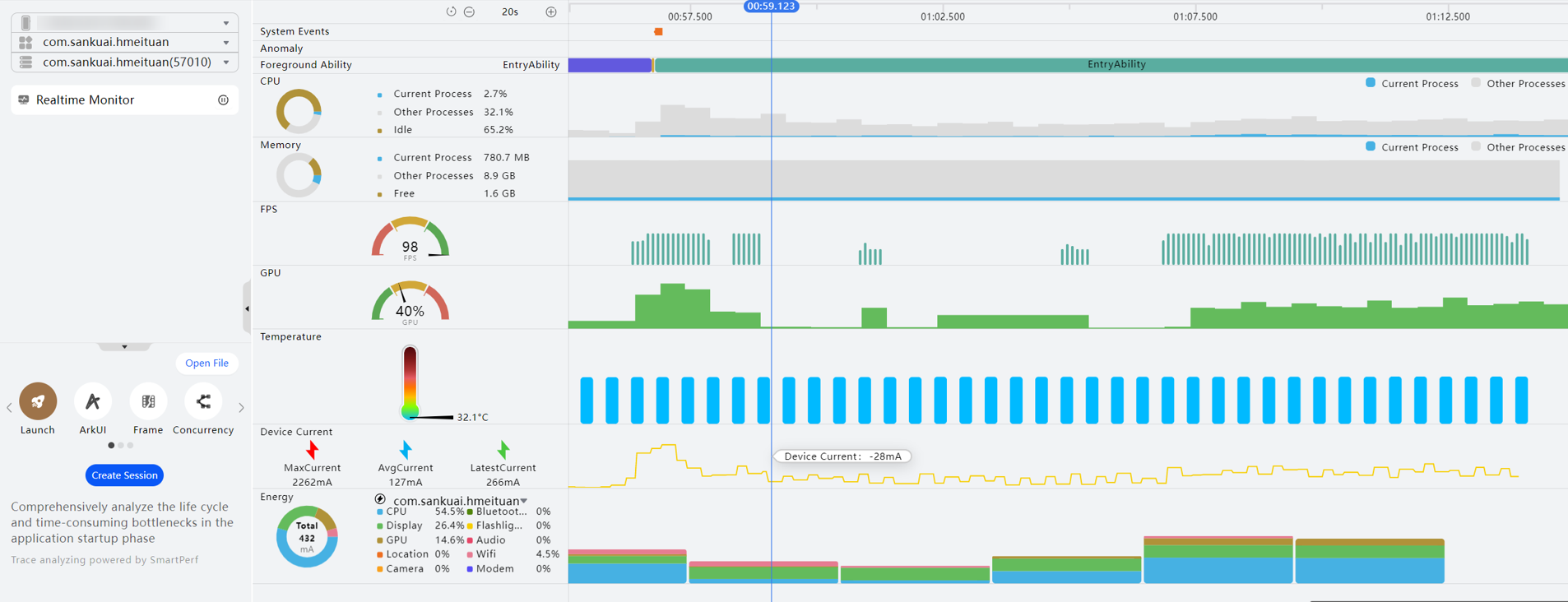The height and width of the screenshot is (602, 1568).
Task: Click the orange System Events marker
Action: (x=658, y=32)
